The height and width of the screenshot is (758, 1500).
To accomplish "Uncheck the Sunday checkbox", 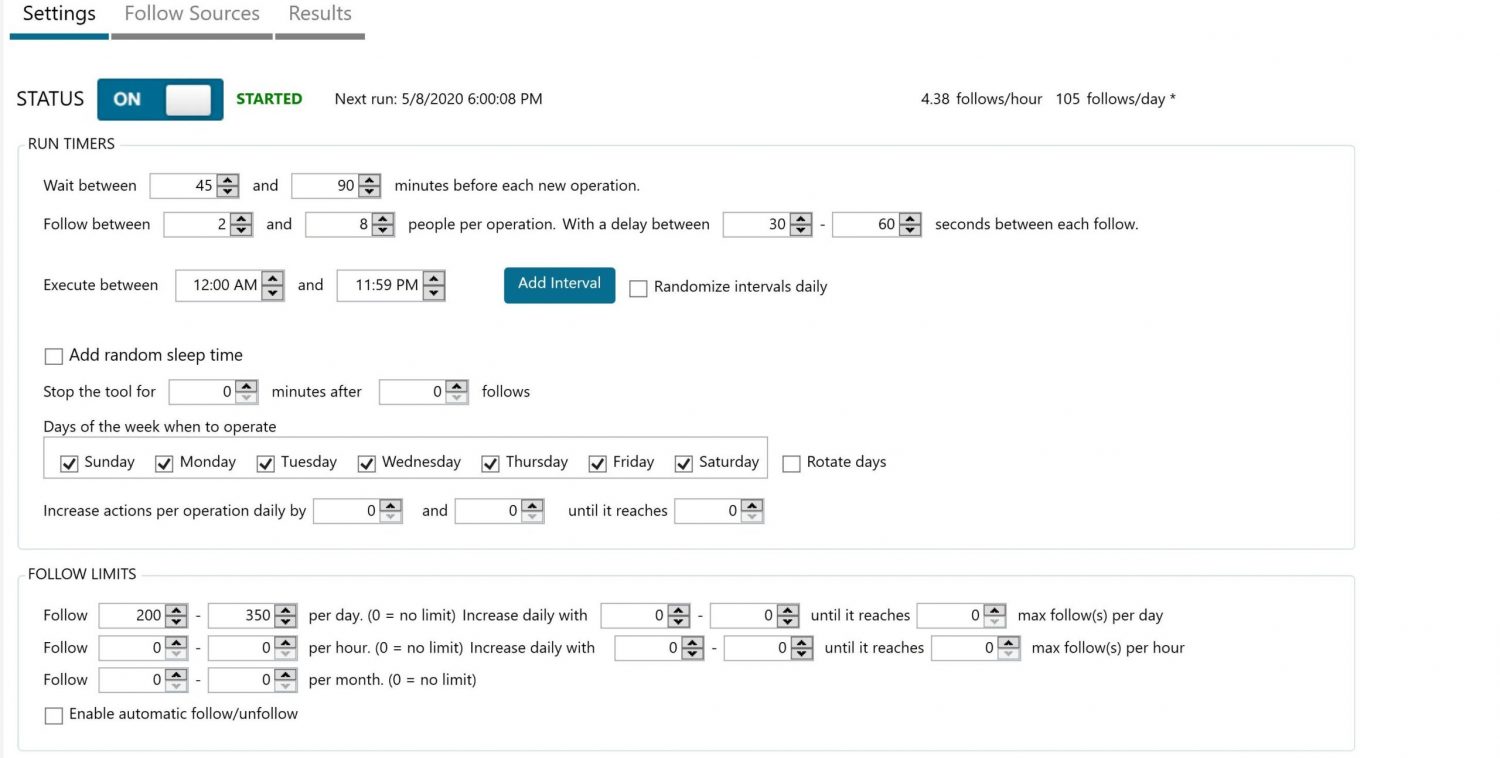I will [x=68, y=463].
